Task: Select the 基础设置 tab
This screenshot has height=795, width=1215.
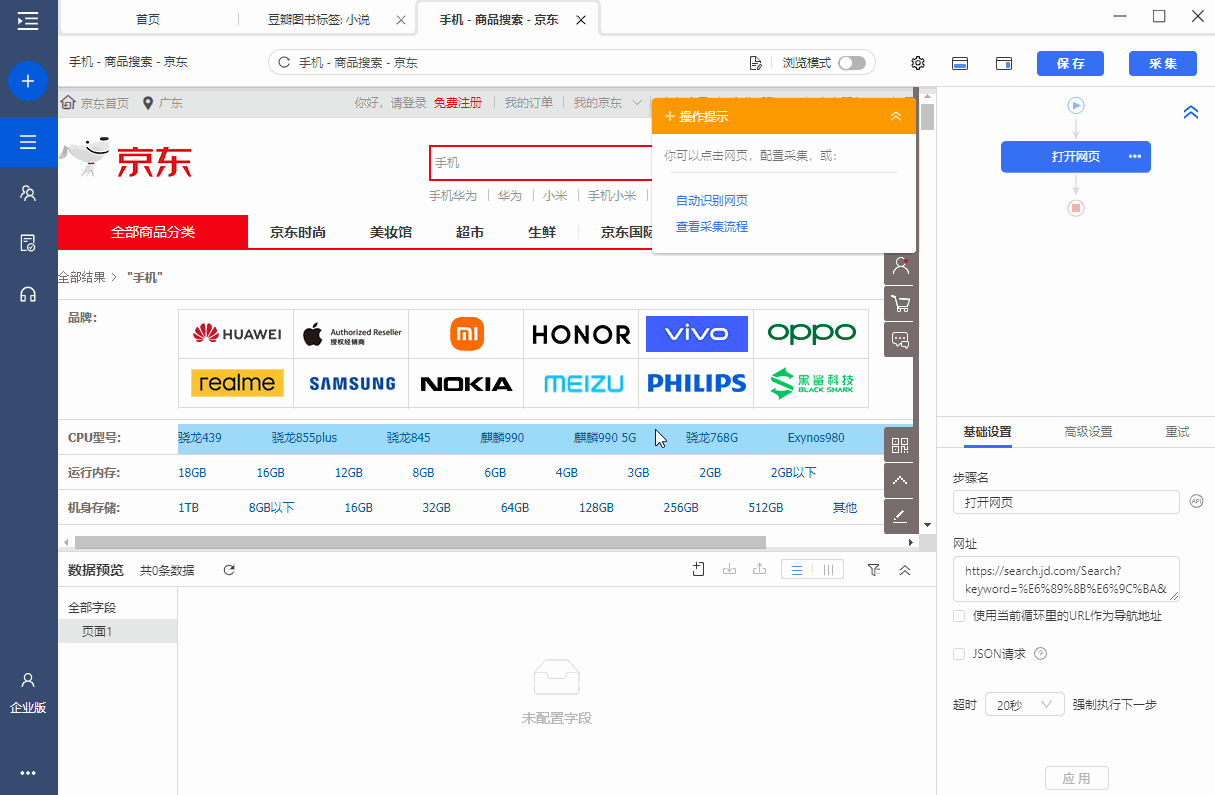Action: [x=987, y=432]
